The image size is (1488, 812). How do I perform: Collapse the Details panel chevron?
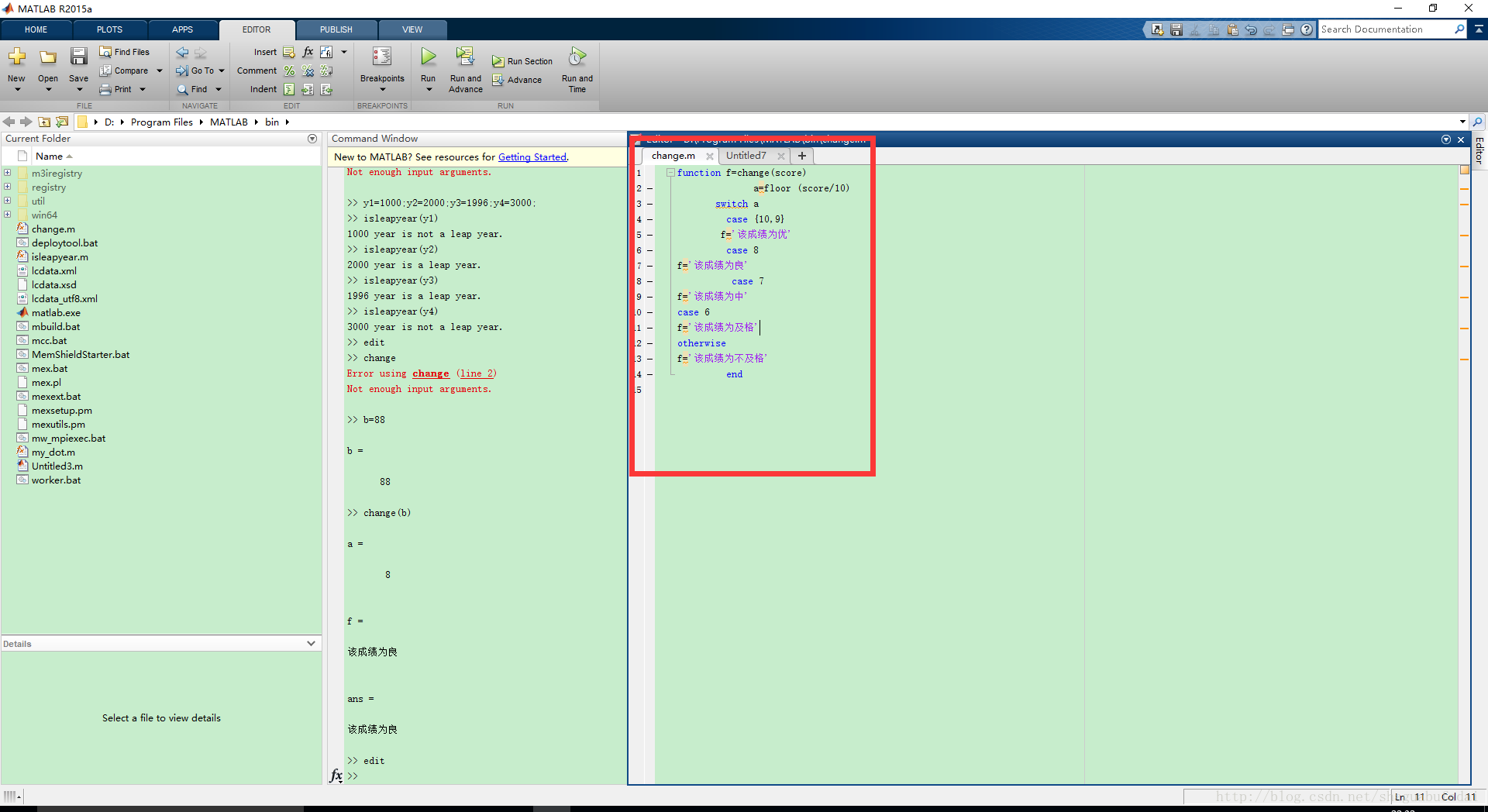click(x=311, y=643)
